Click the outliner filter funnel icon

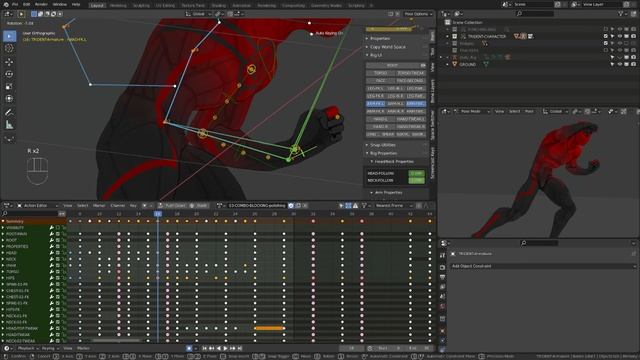pos(621,13)
